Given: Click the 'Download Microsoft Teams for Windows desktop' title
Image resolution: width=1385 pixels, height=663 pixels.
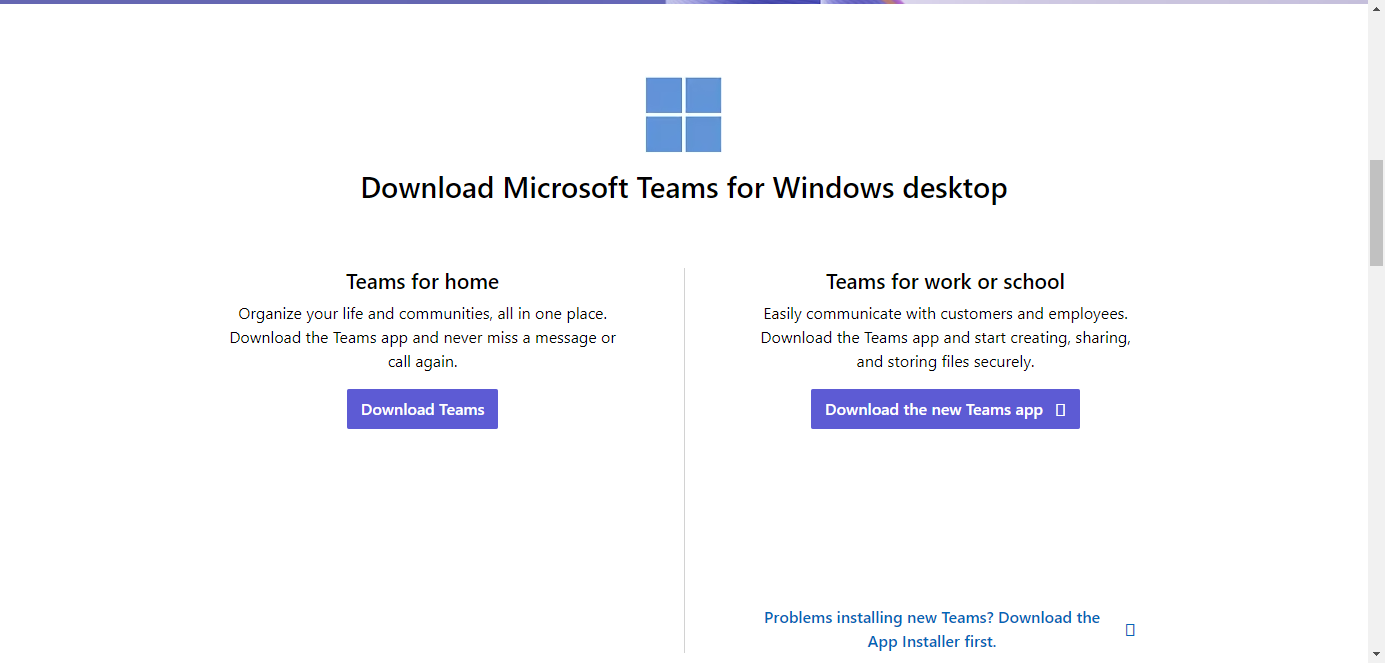Looking at the screenshot, I should tap(683, 188).
